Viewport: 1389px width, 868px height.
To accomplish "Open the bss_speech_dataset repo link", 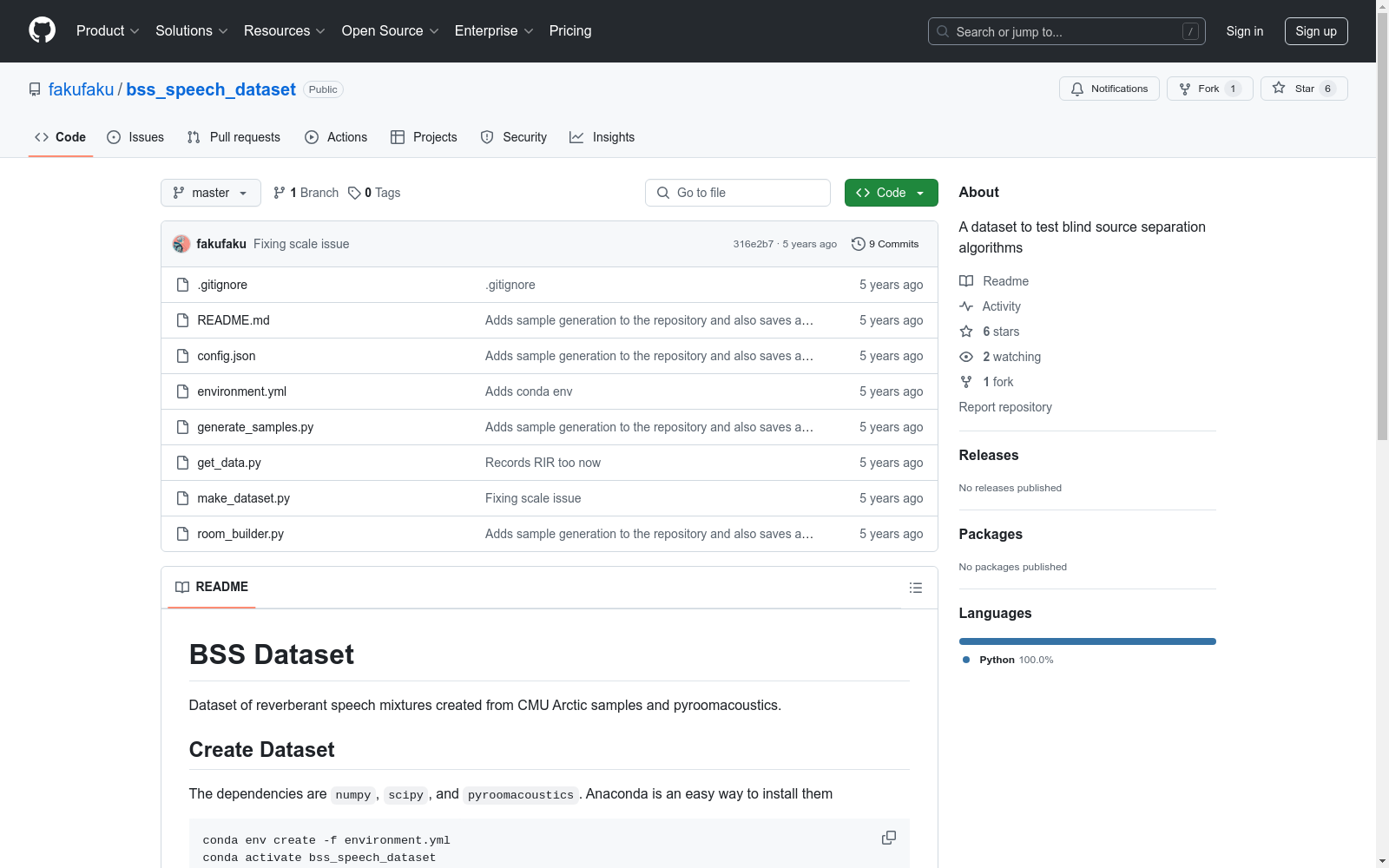I will [x=211, y=89].
